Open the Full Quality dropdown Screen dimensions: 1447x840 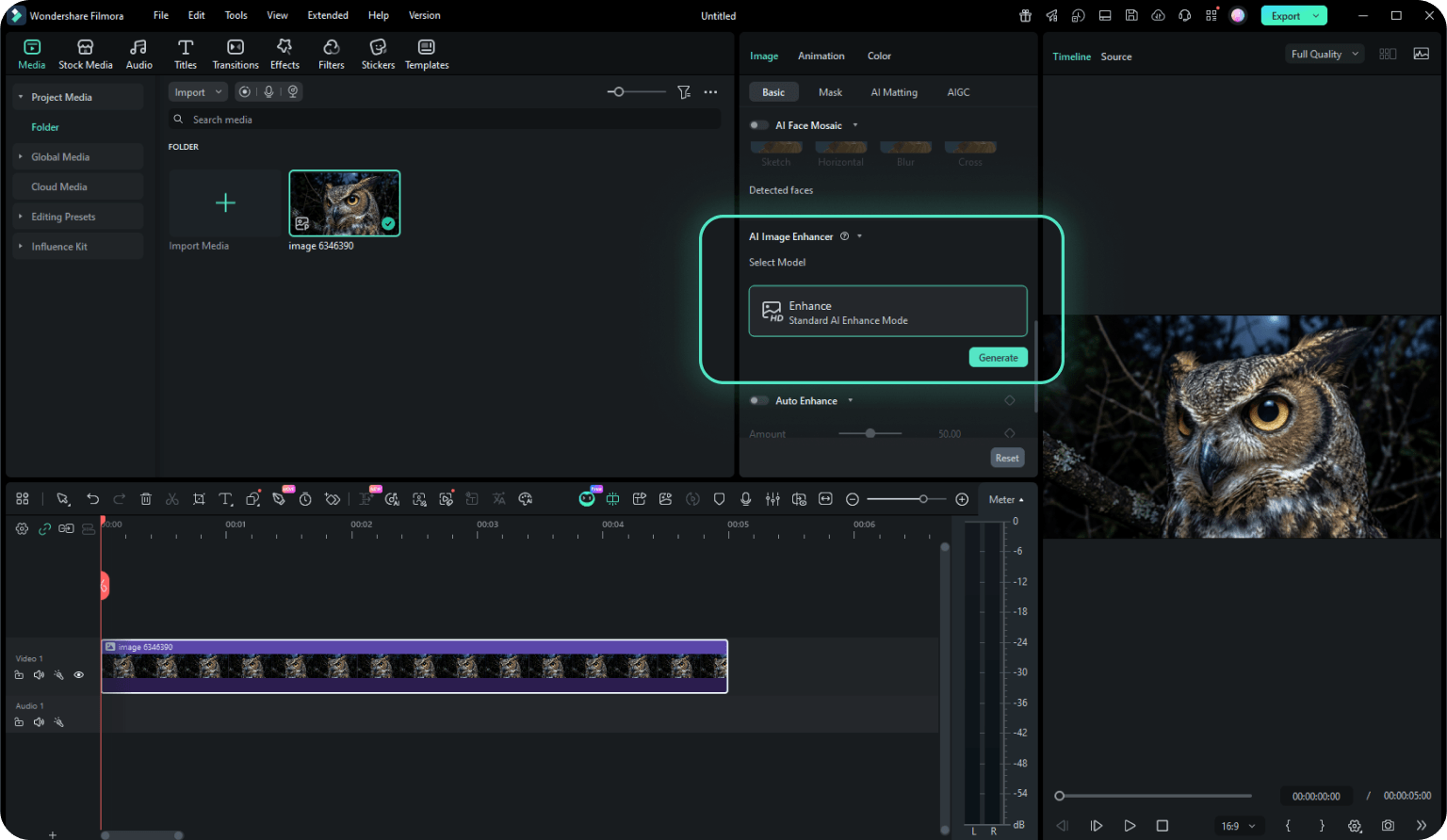coord(1324,55)
